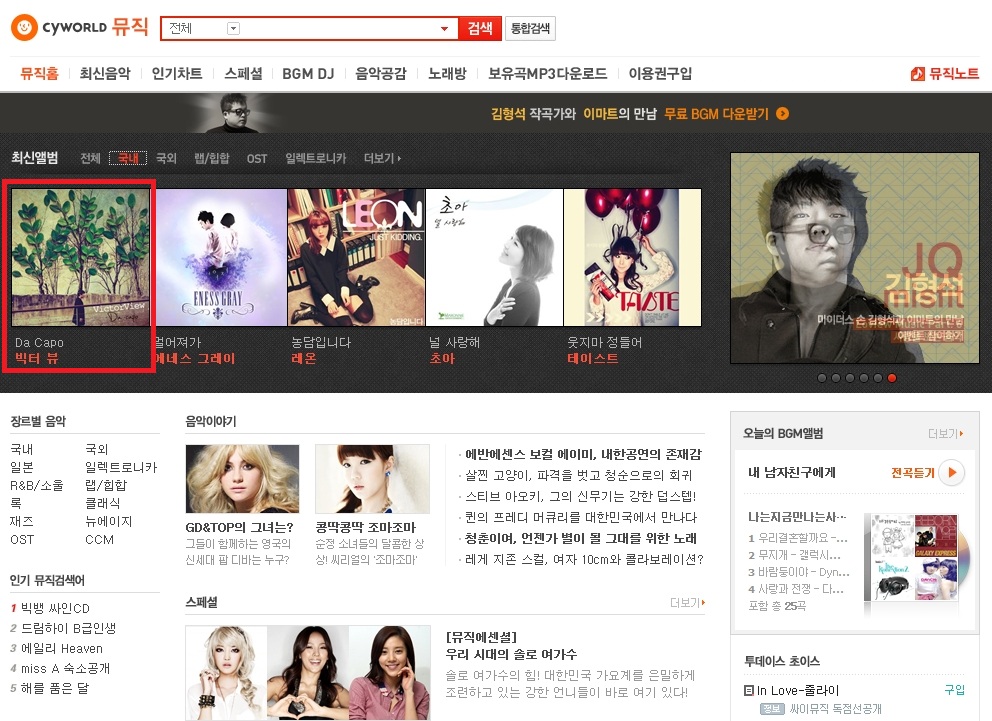Open the BGM DJ menu
This screenshot has height=721, width=992.
[x=308, y=73]
